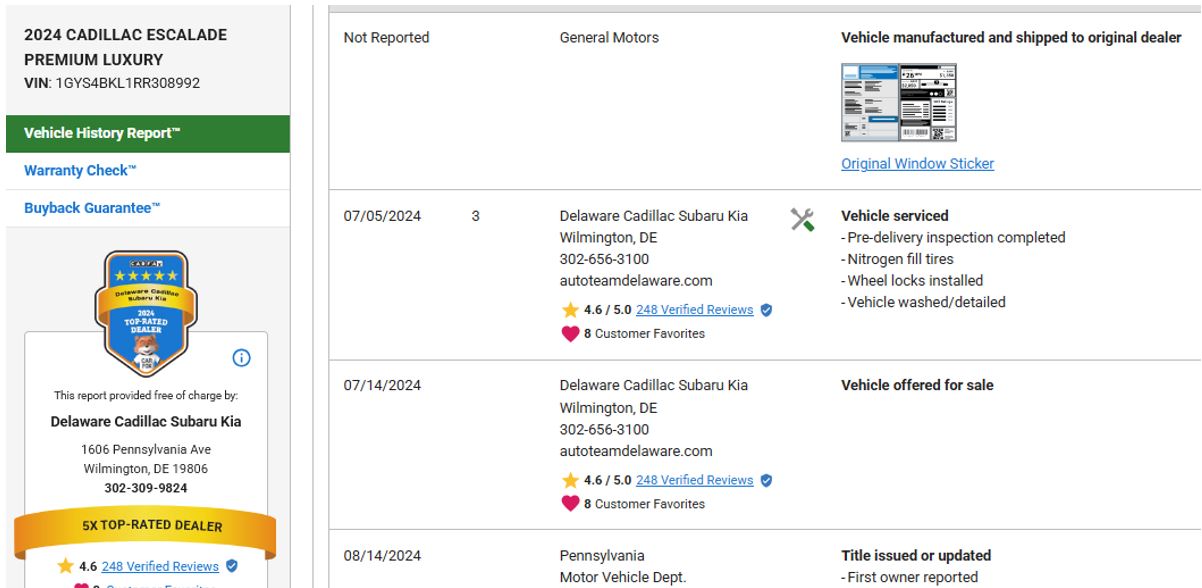Click the window sticker thumbnail image
The image size is (1202, 588).
(899, 102)
